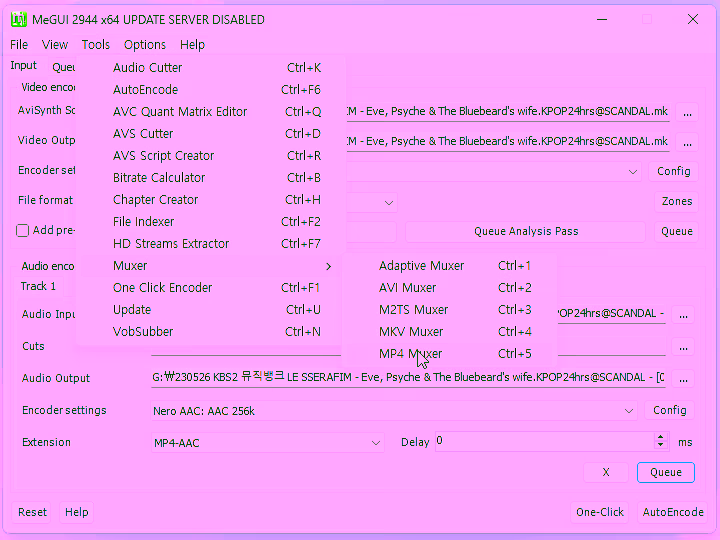The width and height of the screenshot is (720, 540).
Task: Open the Options menu
Action: pos(145,45)
